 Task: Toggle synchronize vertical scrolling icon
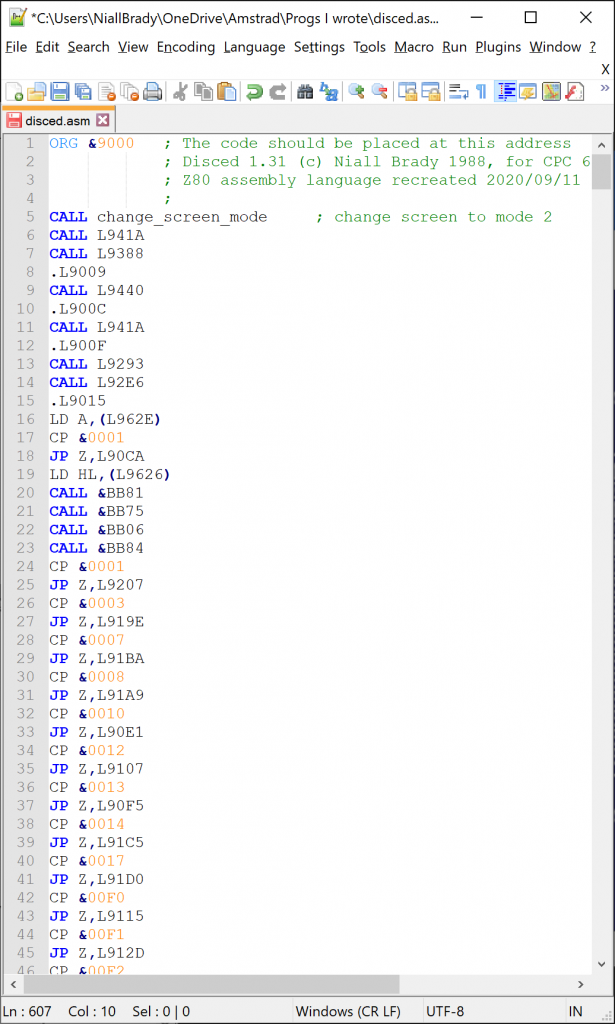click(x=407, y=92)
